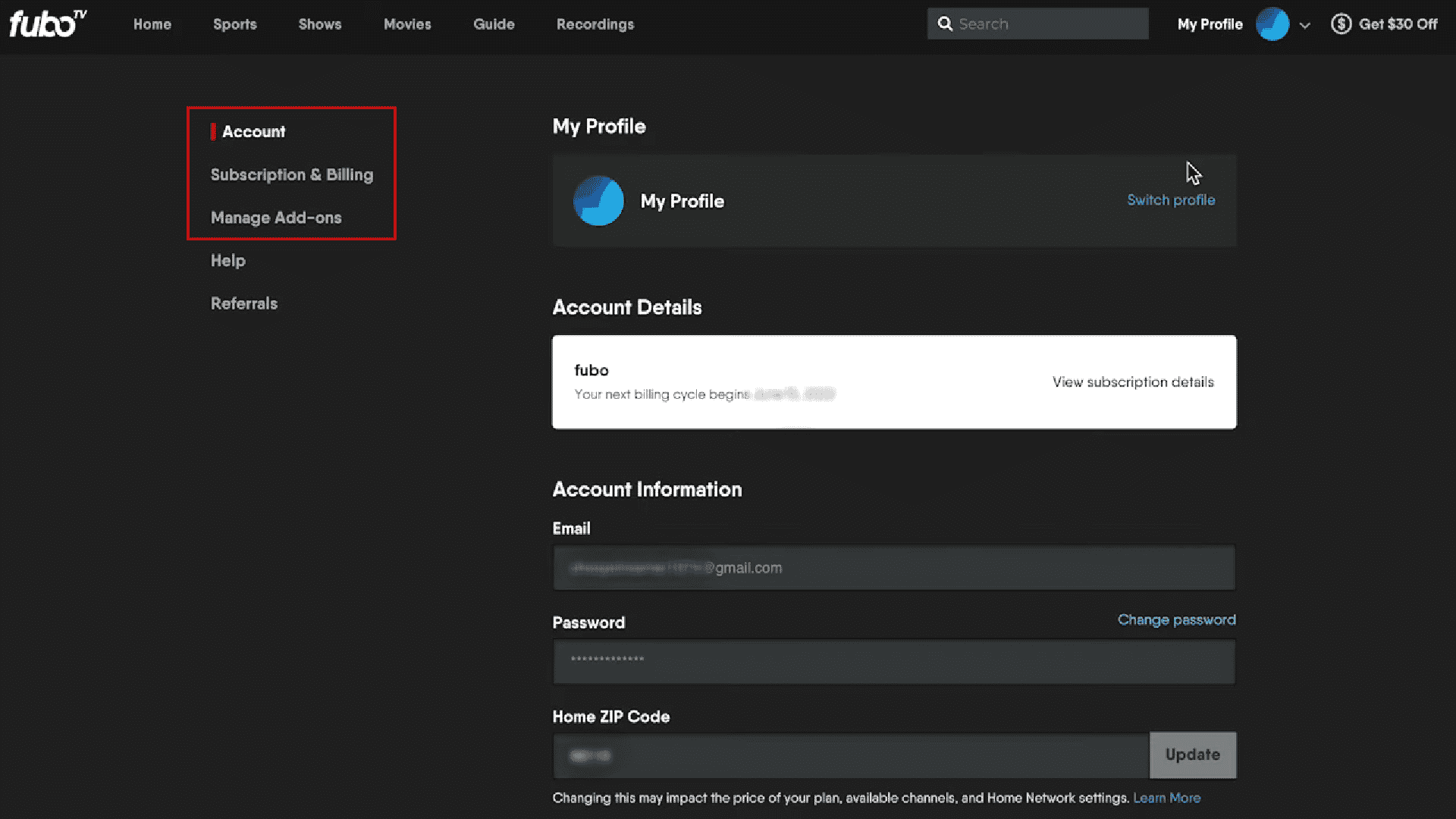Click the Get $30 Off dollar icon
Image resolution: width=1456 pixels, height=819 pixels.
pos(1340,24)
